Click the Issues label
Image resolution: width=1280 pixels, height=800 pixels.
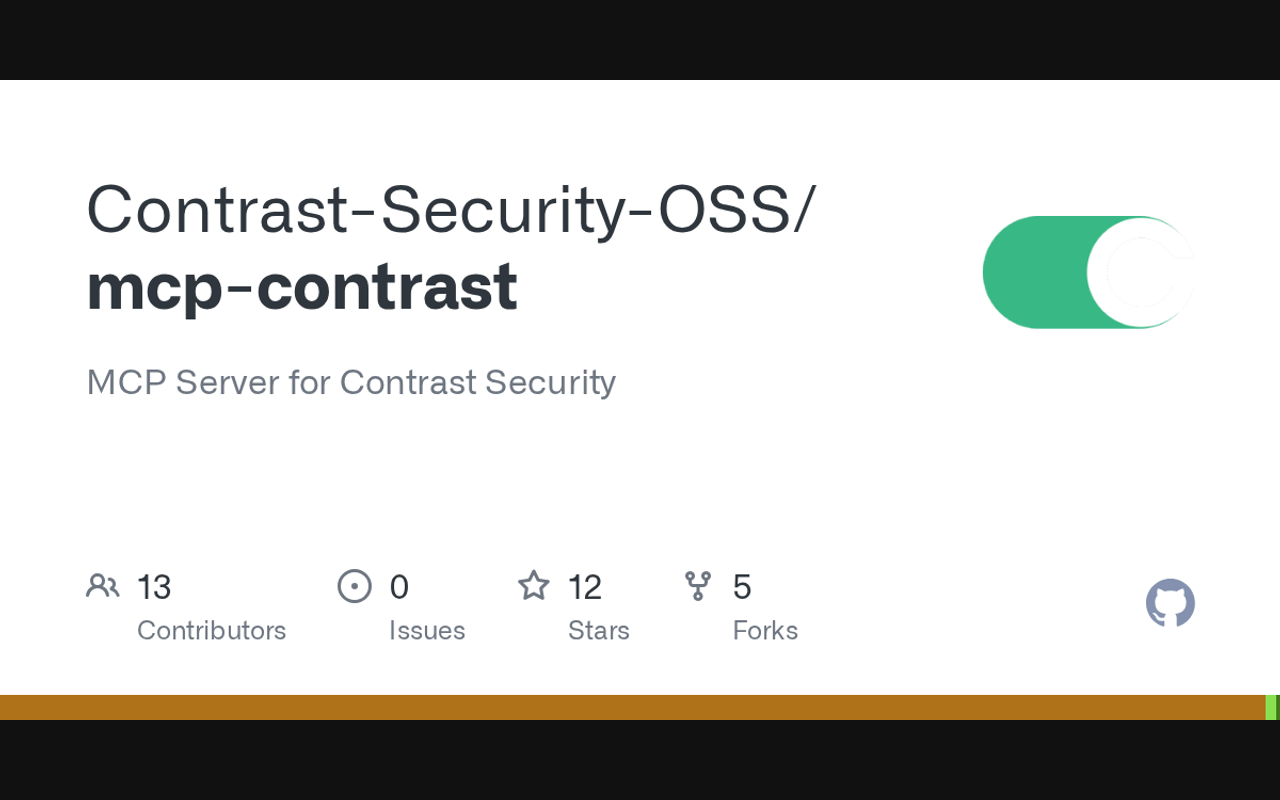(x=427, y=630)
